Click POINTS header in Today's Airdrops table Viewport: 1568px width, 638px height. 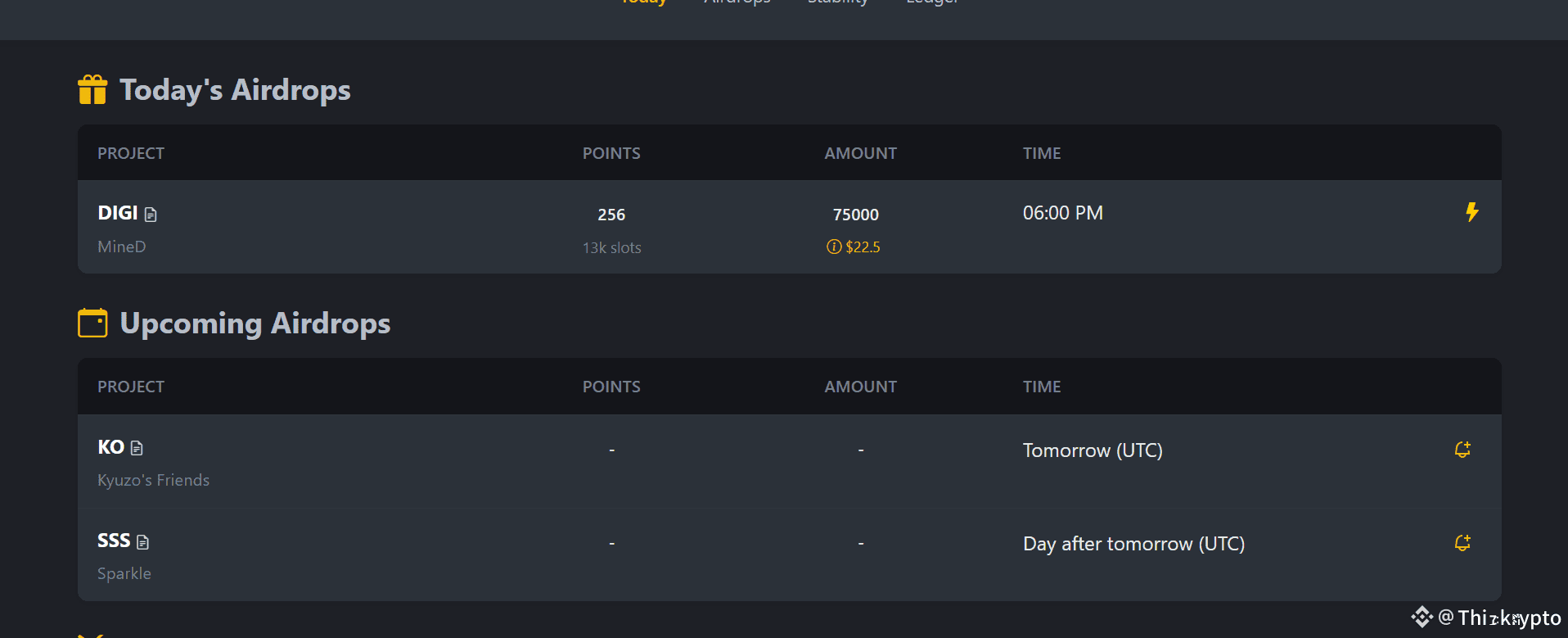point(611,153)
